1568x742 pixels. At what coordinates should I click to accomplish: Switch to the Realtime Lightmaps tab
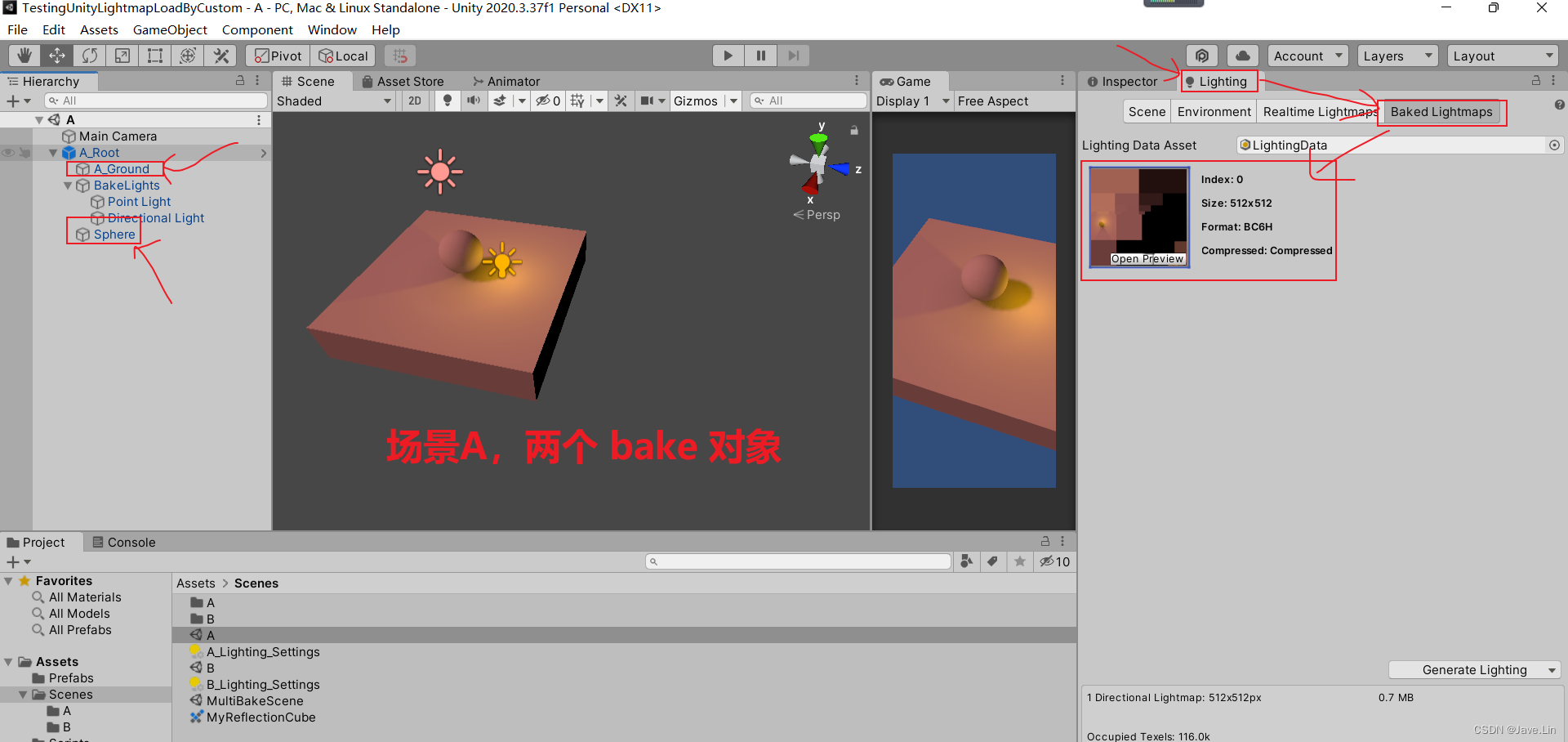[1317, 112]
